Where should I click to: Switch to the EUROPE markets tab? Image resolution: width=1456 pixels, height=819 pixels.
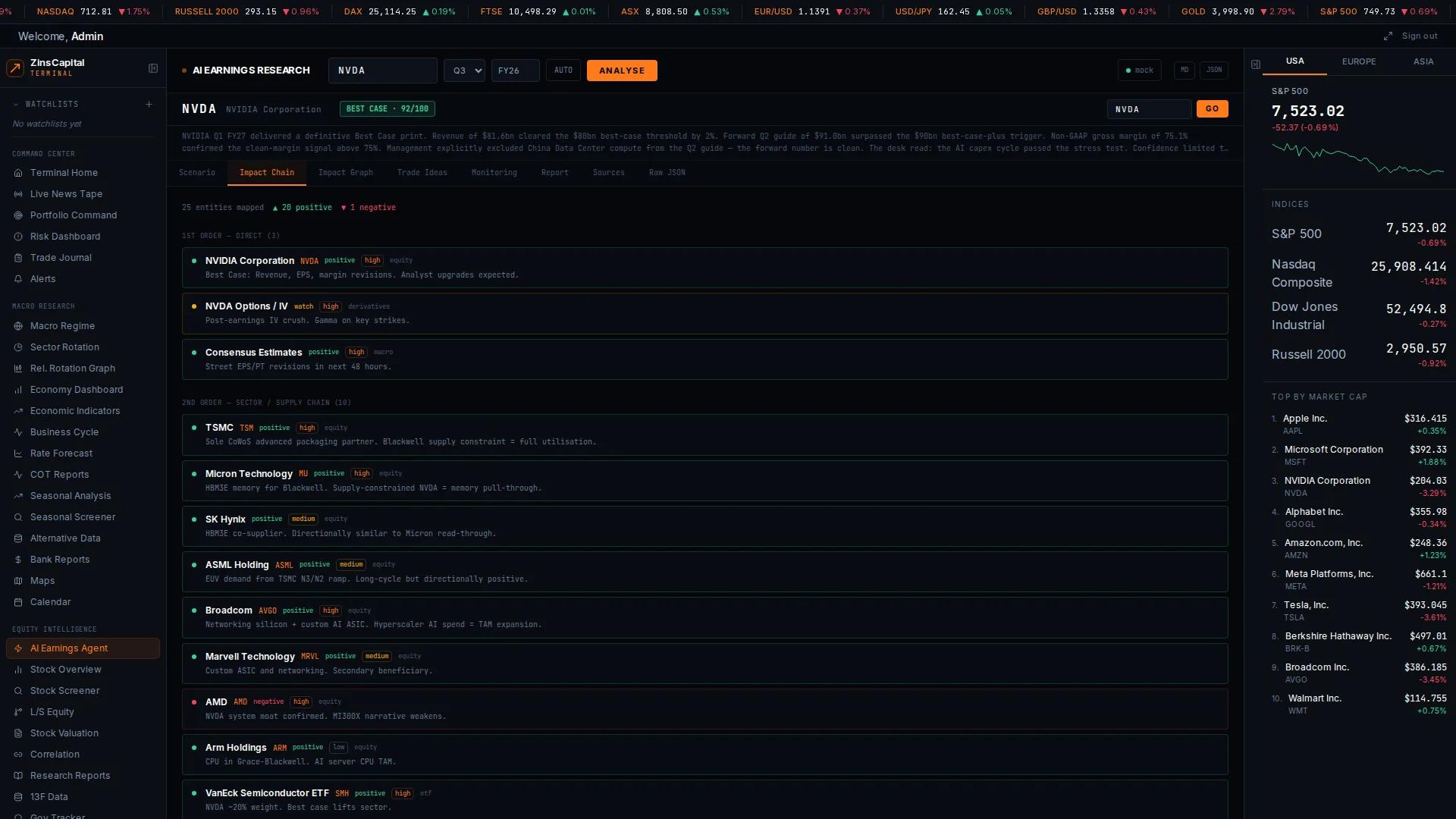(x=1359, y=61)
